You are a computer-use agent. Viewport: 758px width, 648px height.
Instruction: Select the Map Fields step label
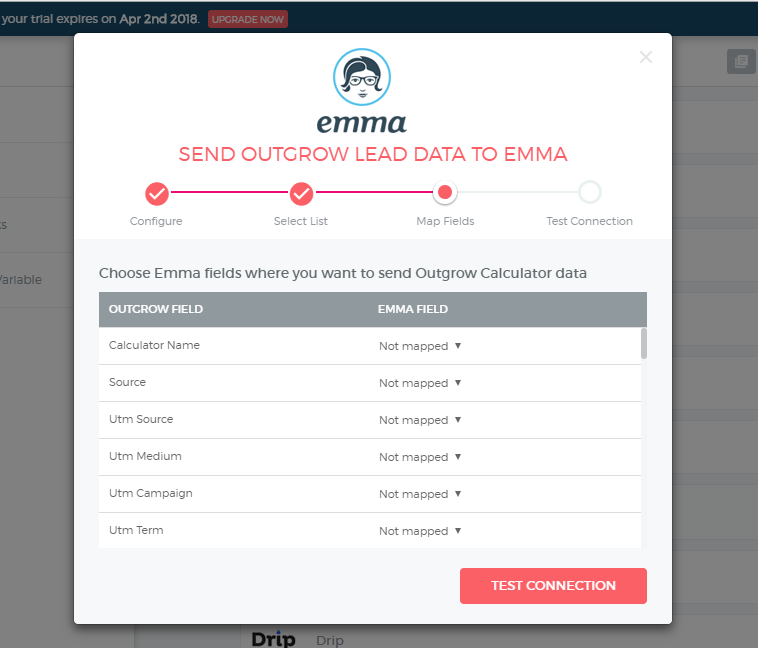tap(445, 221)
